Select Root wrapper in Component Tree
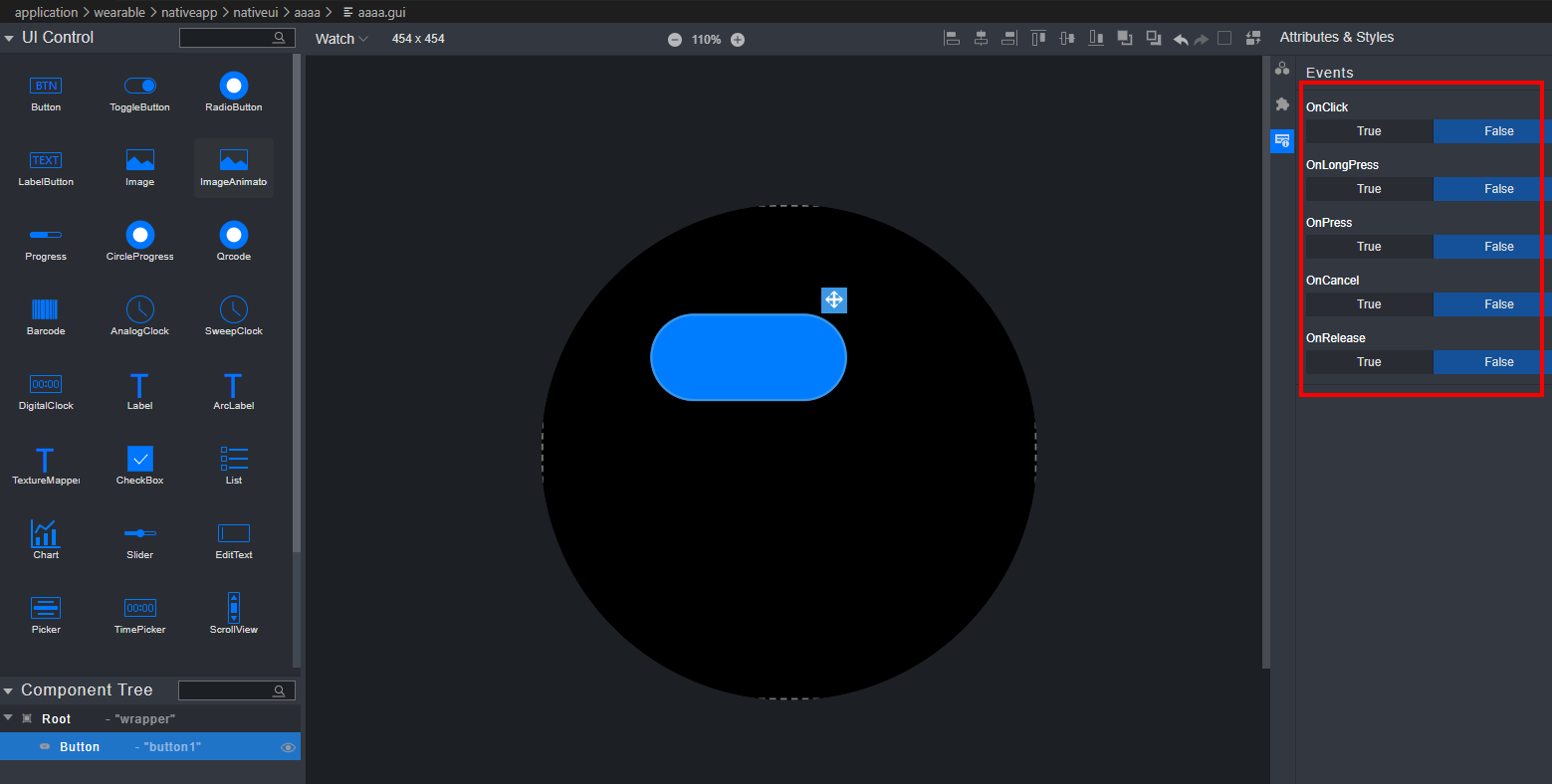Image resolution: width=1552 pixels, height=784 pixels. (x=57, y=719)
